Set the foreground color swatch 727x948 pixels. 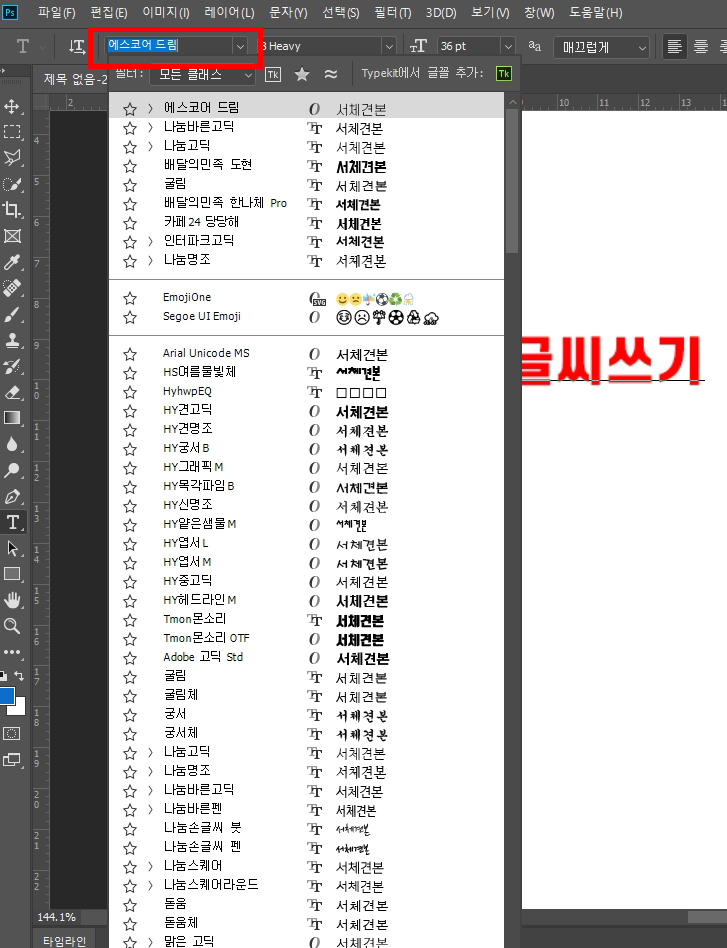click(7, 695)
